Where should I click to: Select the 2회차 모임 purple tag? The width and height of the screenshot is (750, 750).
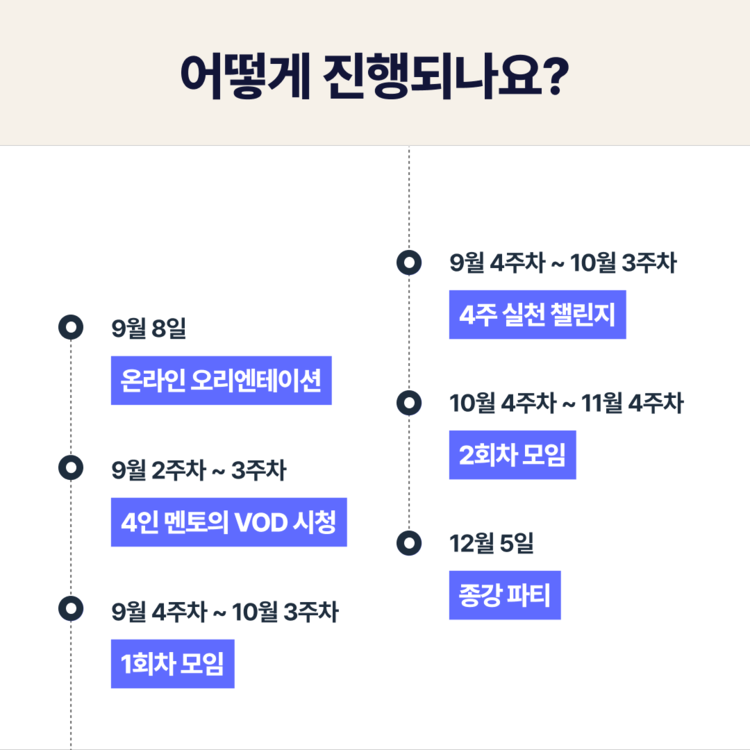point(512,456)
